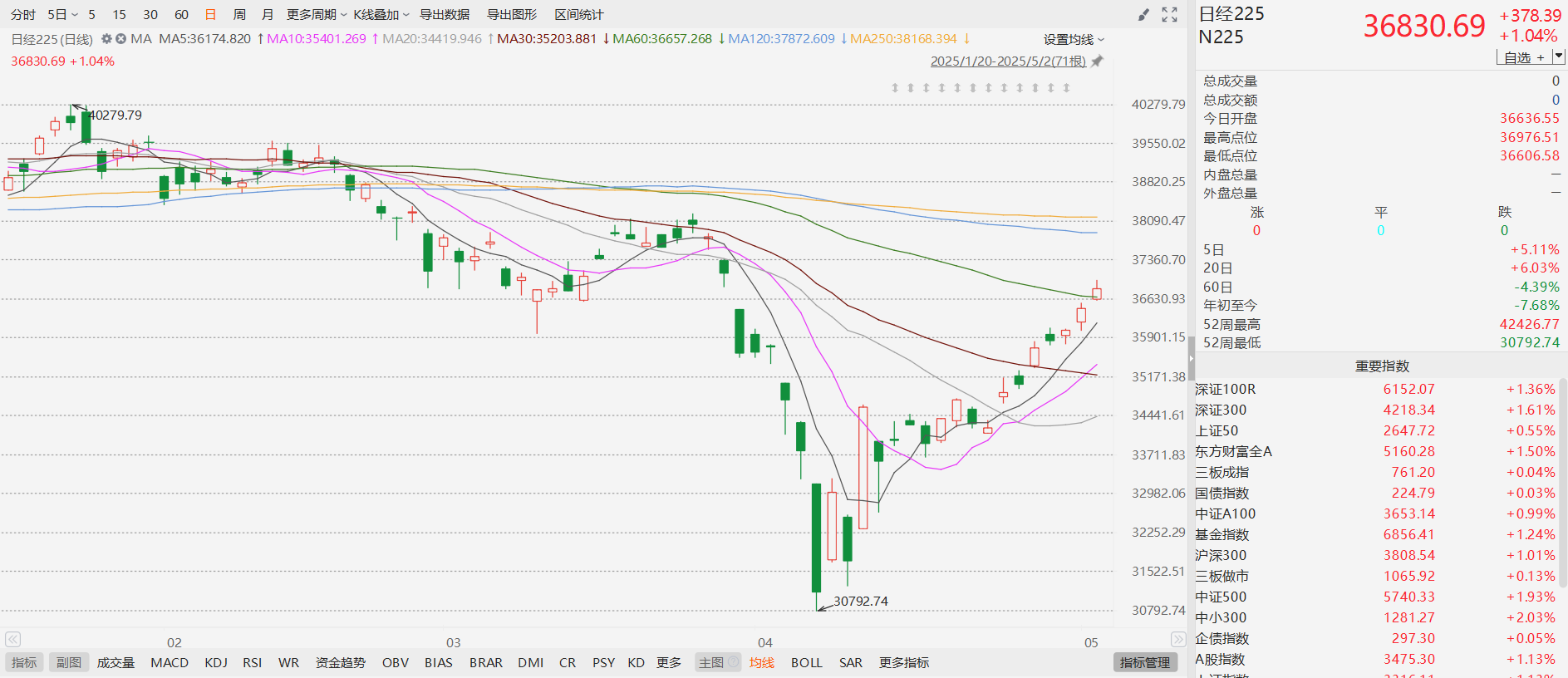Click the magenta MA10 legend value
This screenshot has height=678, width=1568.
pos(317,38)
